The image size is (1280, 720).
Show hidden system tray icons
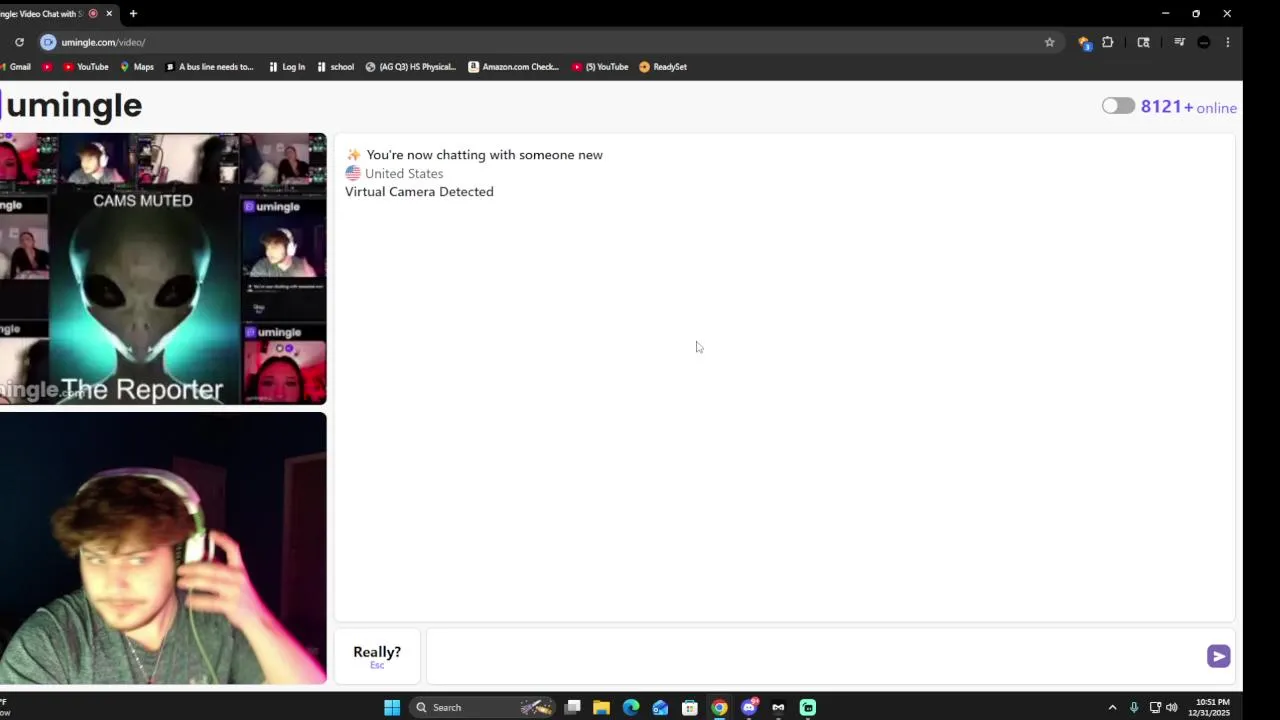point(1112,707)
